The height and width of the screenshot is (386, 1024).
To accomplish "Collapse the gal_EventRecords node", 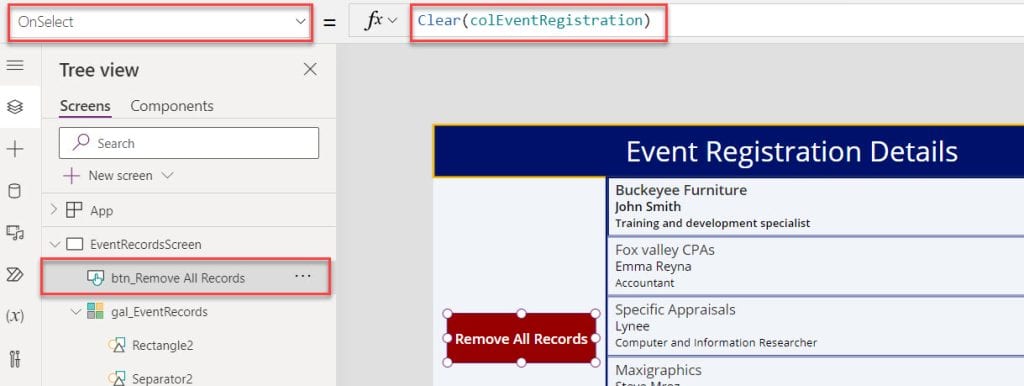I will 75,312.
